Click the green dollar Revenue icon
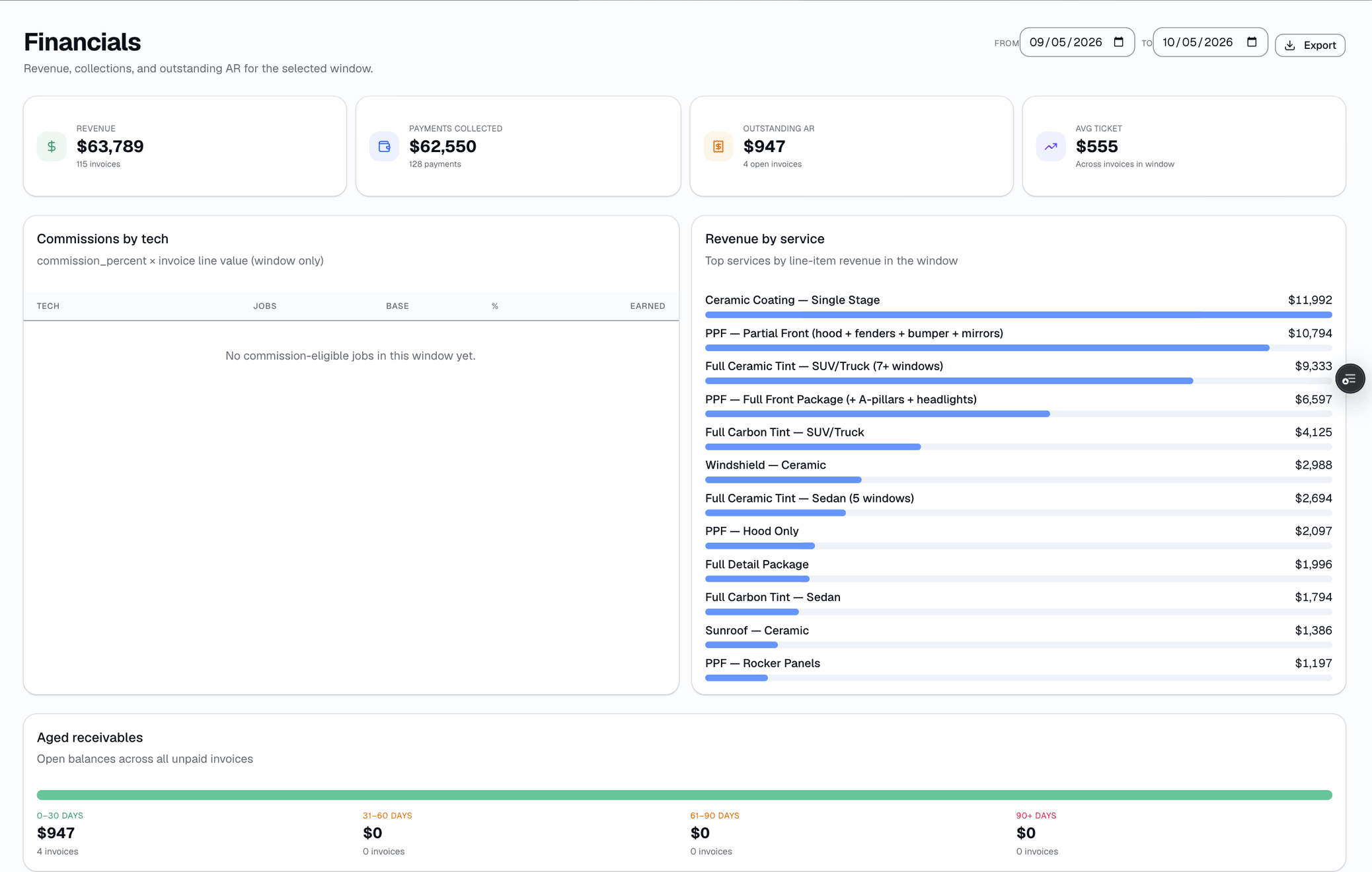 [x=52, y=146]
